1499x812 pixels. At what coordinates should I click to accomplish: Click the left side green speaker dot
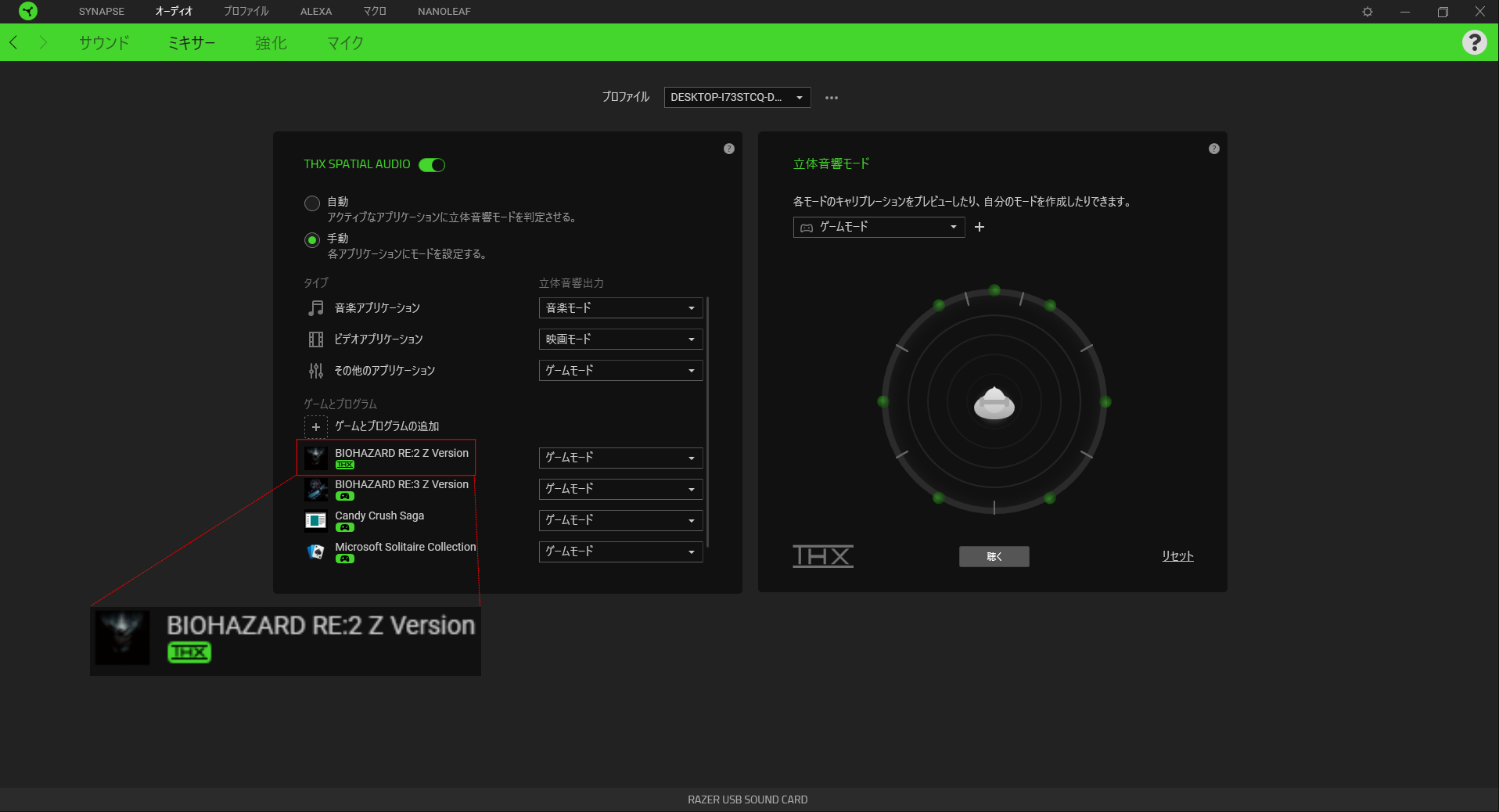point(883,402)
